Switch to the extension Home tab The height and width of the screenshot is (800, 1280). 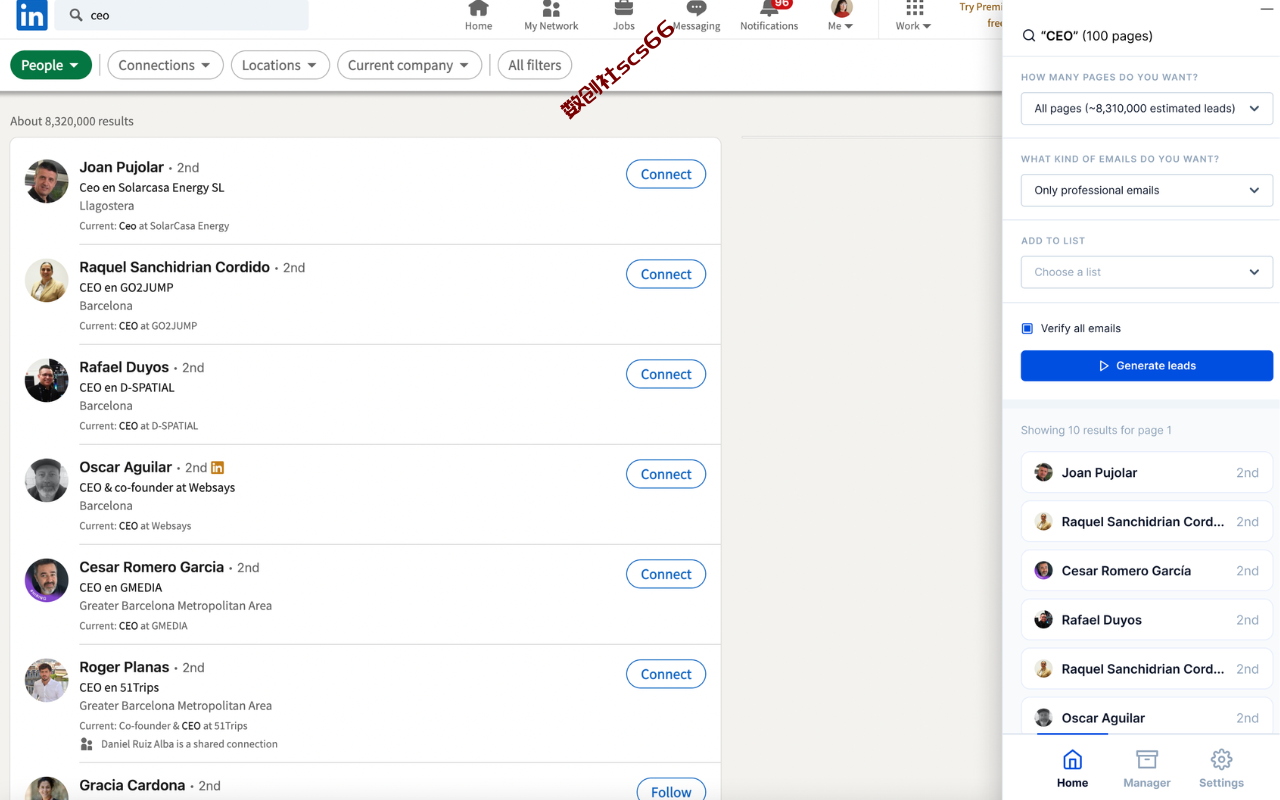(1072, 769)
